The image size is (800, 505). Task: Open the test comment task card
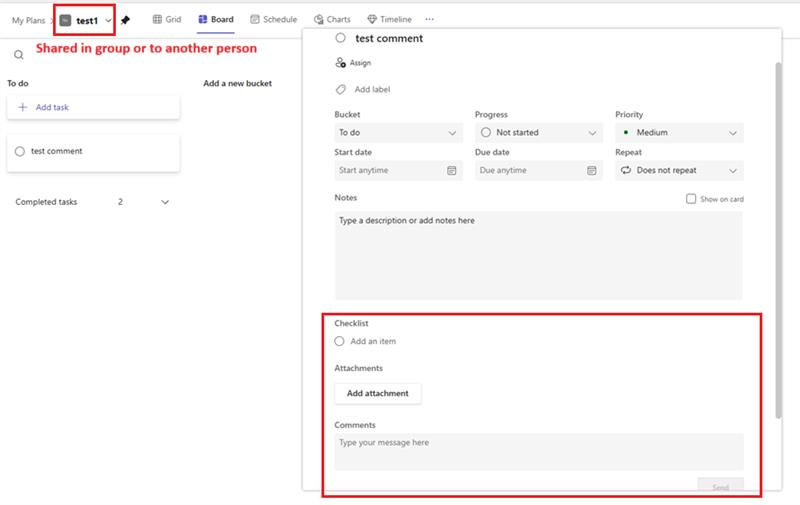pos(93,153)
